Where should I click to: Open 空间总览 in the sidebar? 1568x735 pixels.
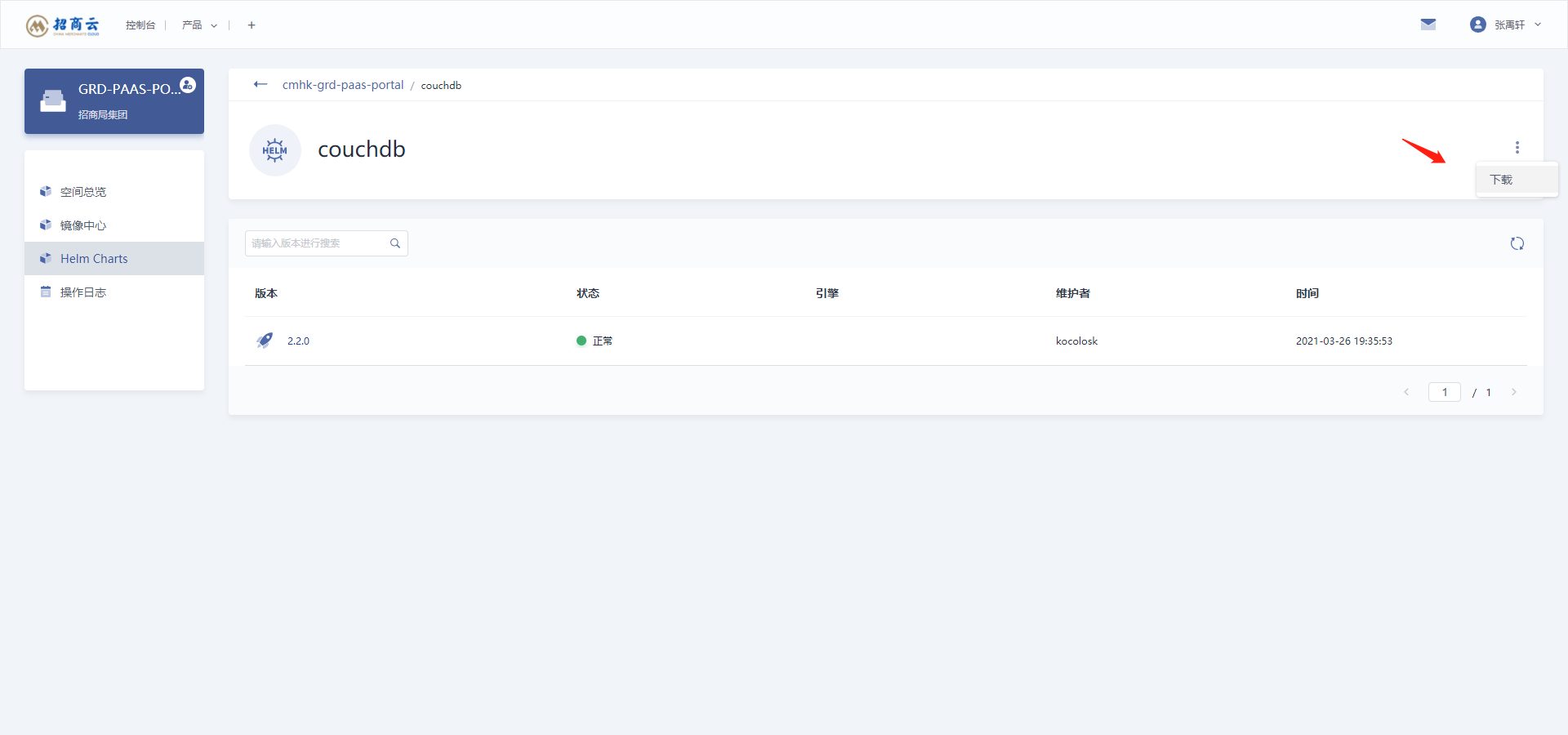[x=114, y=192]
